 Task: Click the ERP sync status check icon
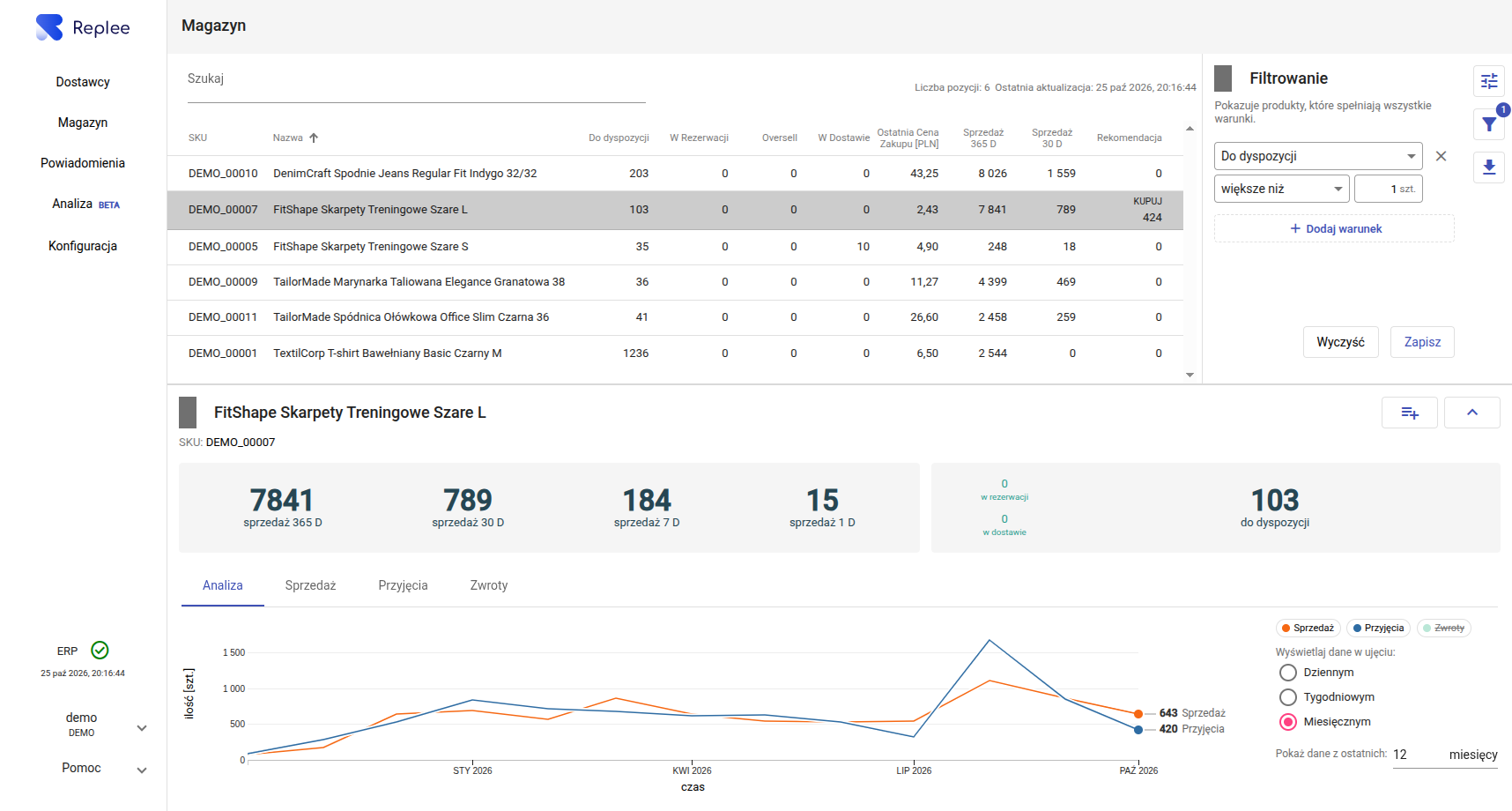100,651
